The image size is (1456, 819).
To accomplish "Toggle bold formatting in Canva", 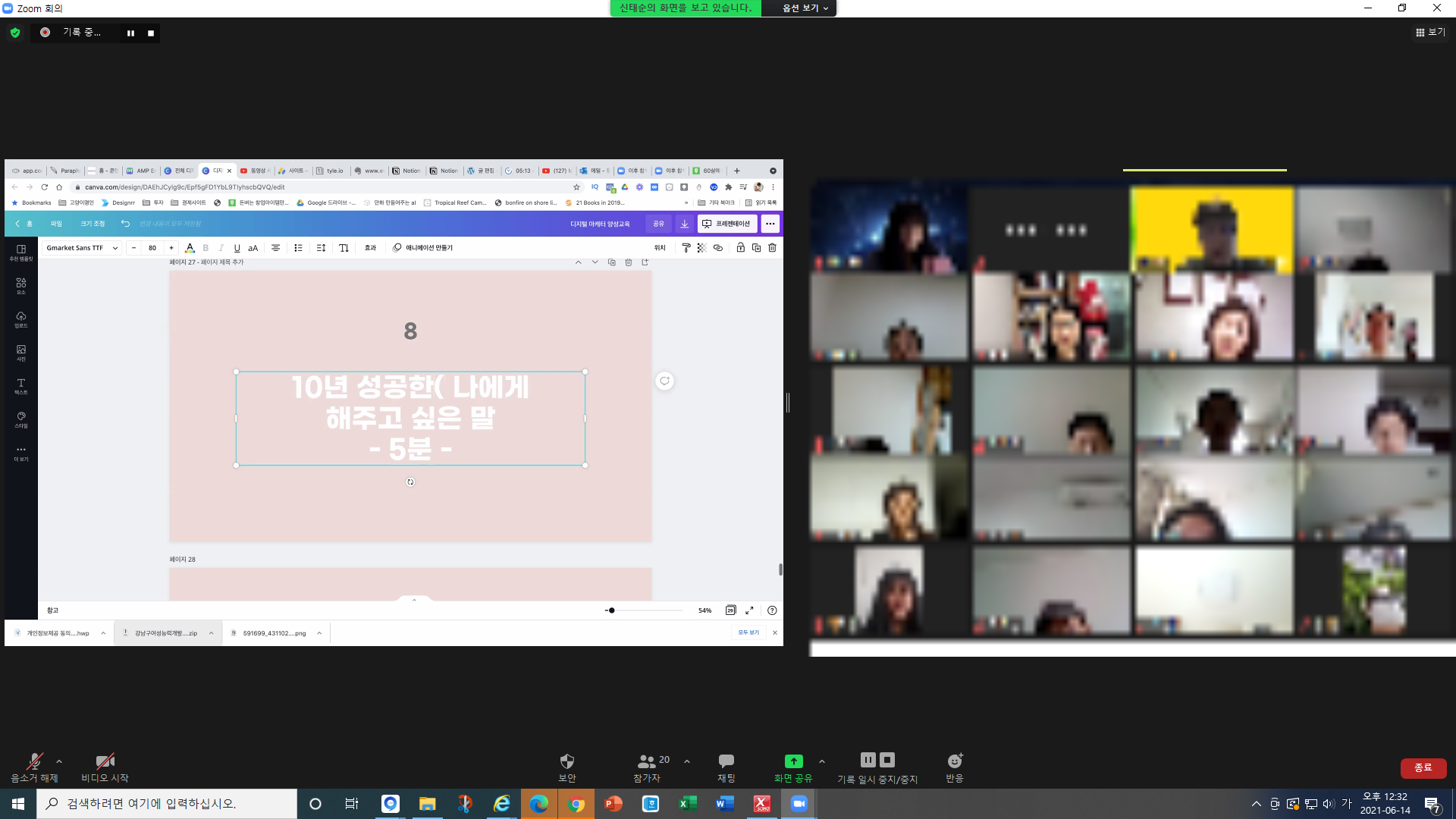I will [206, 248].
